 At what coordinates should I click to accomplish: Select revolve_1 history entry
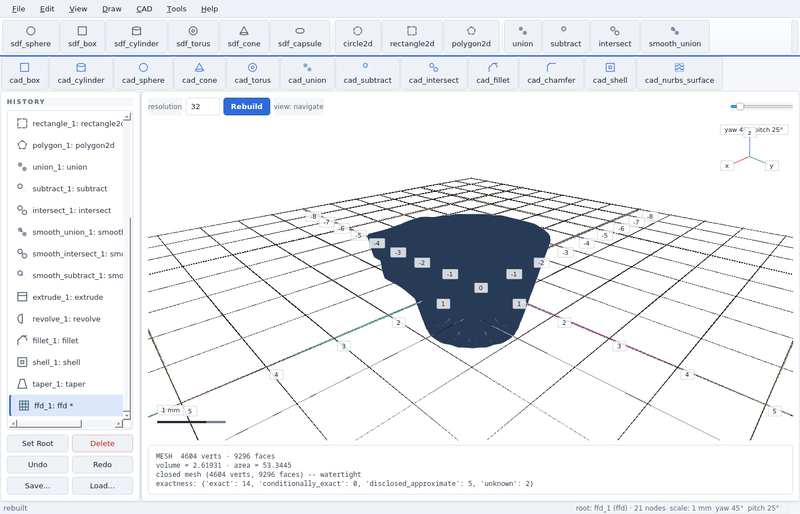pyautogui.click(x=66, y=319)
